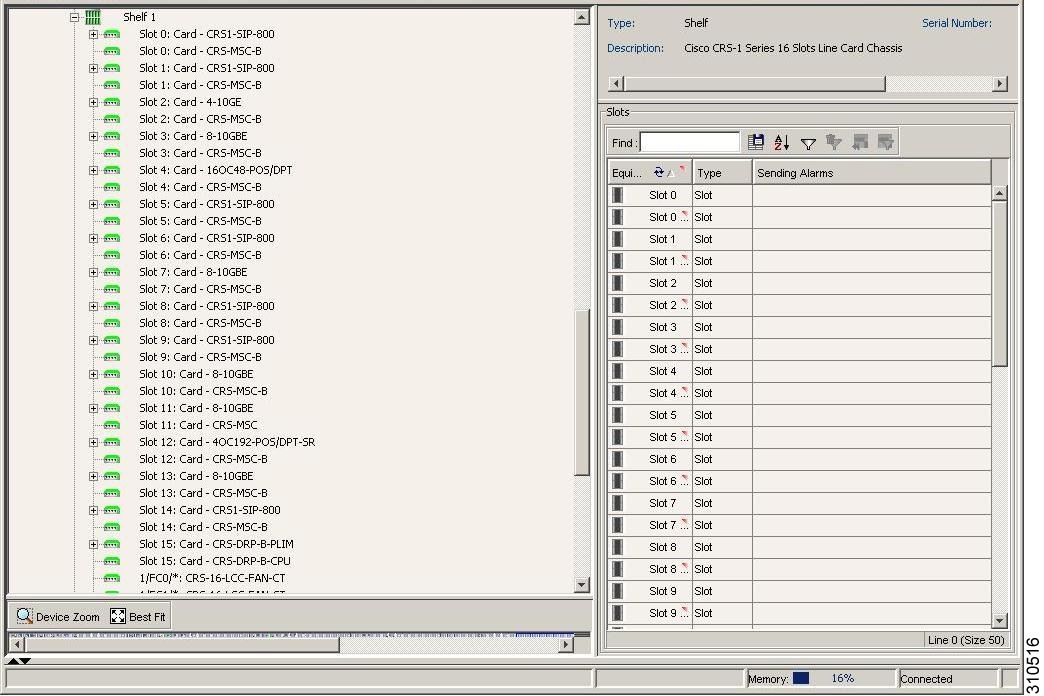1044x696 pixels.
Task: Select Slot 7: Card - 8-10GBE tree item
Action: 193,272
